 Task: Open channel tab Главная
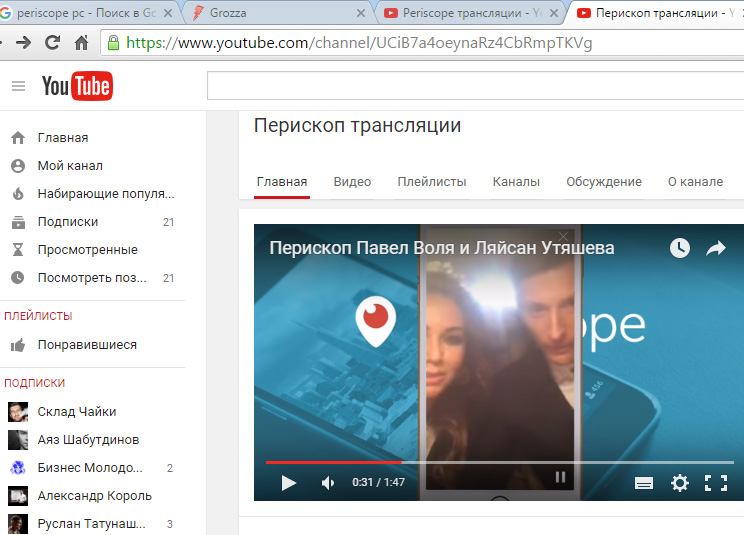pyautogui.click(x=282, y=182)
